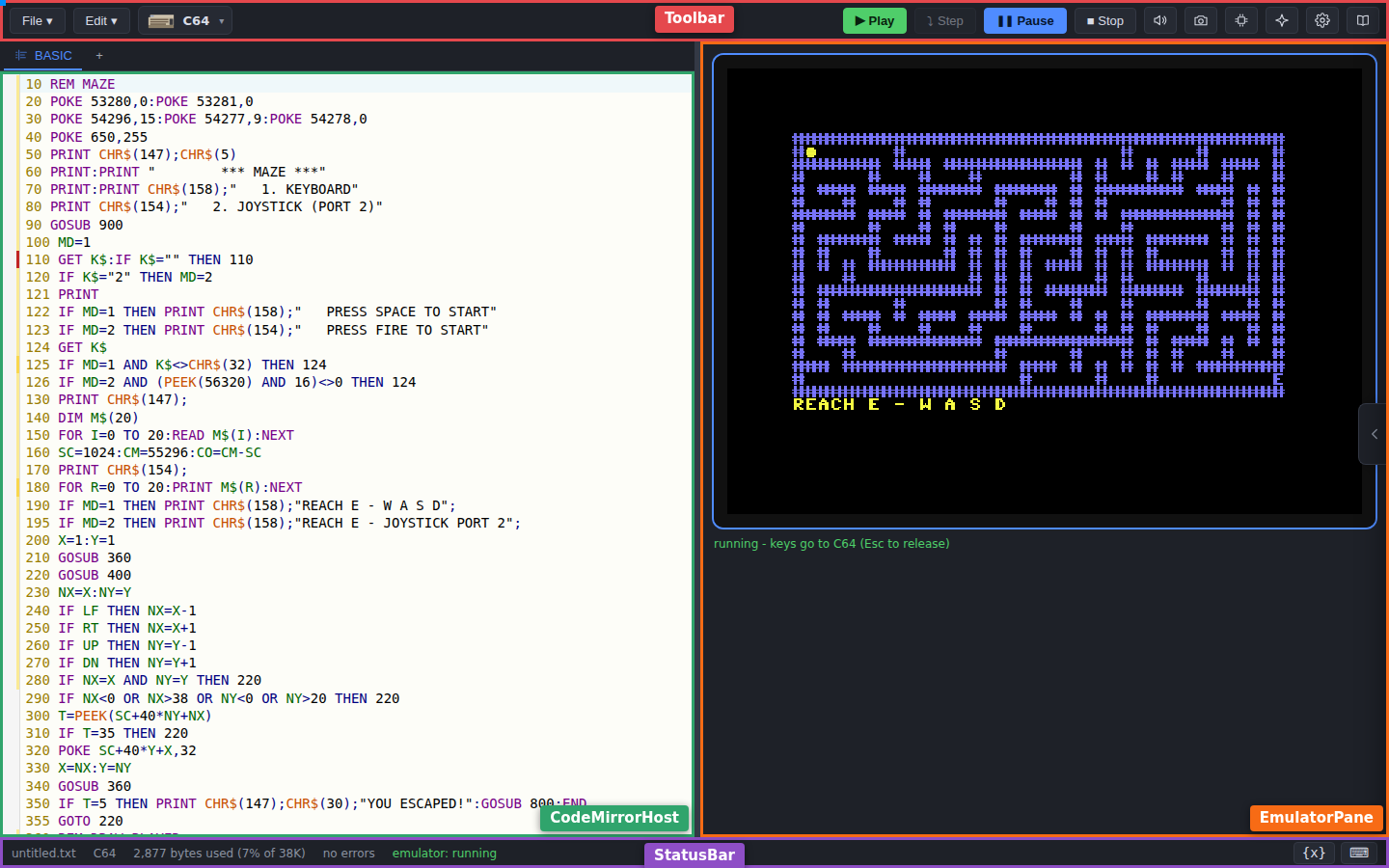Image resolution: width=1389 pixels, height=868 pixels.
Task: Add a new tab with the plus icon
Action: (99, 56)
